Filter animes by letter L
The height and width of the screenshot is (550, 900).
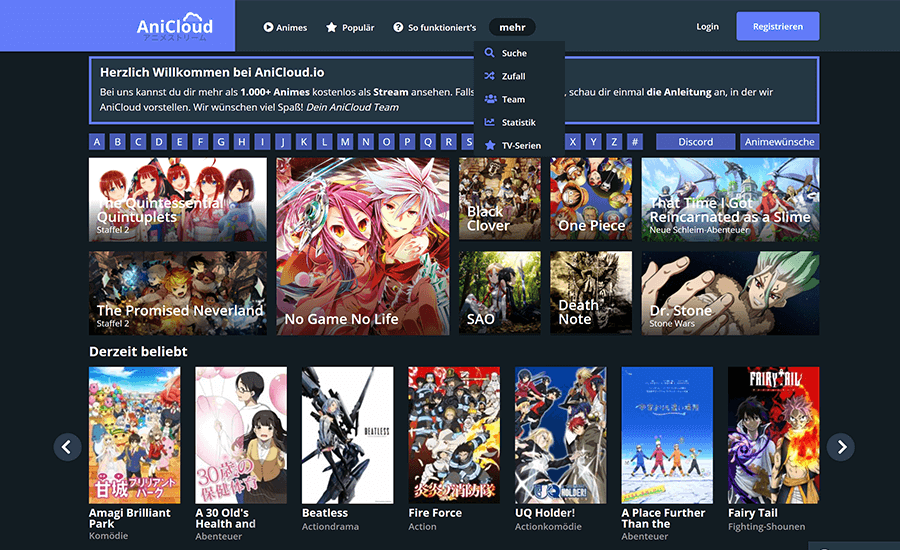click(x=324, y=142)
